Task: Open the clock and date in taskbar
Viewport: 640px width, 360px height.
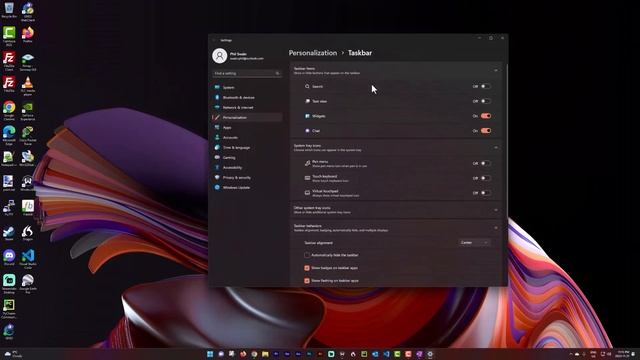Action: pos(623,354)
